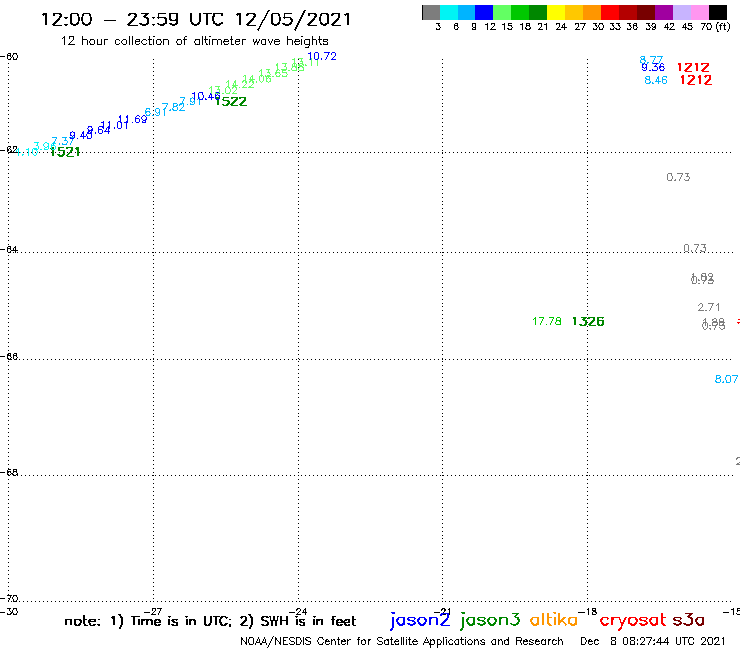Click the NOAA/NESDIS Center credit line
Screen dimensions: 740x650
pos(402,642)
